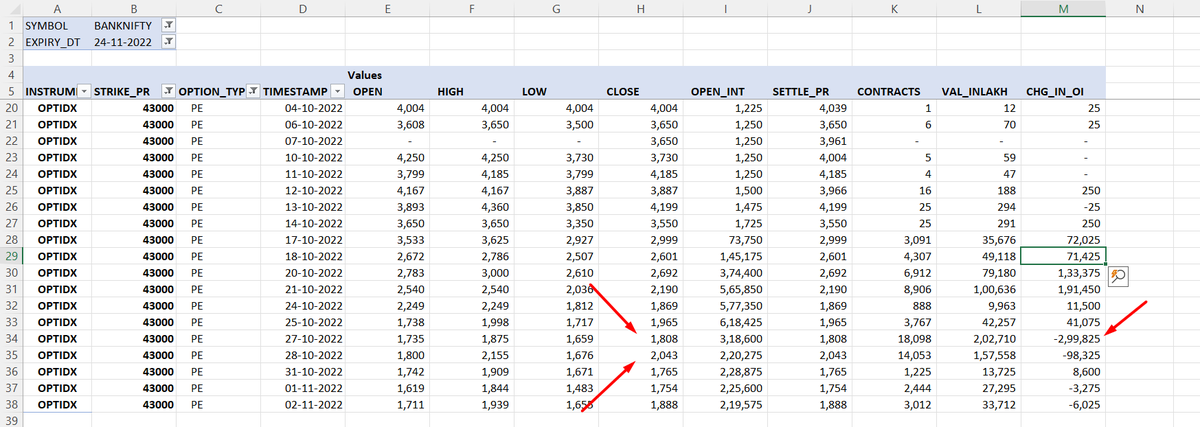Click the settle price 4,039
Image resolution: width=1200 pixels, height=427 pixels.
click(832, 109)
